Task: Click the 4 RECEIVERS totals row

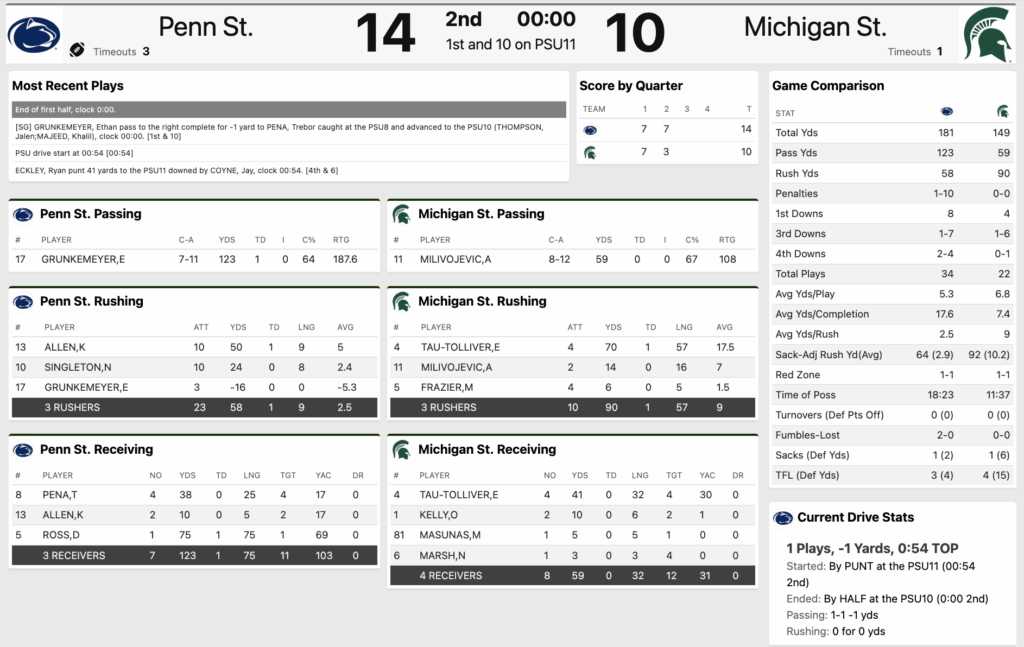Action: 573,575
